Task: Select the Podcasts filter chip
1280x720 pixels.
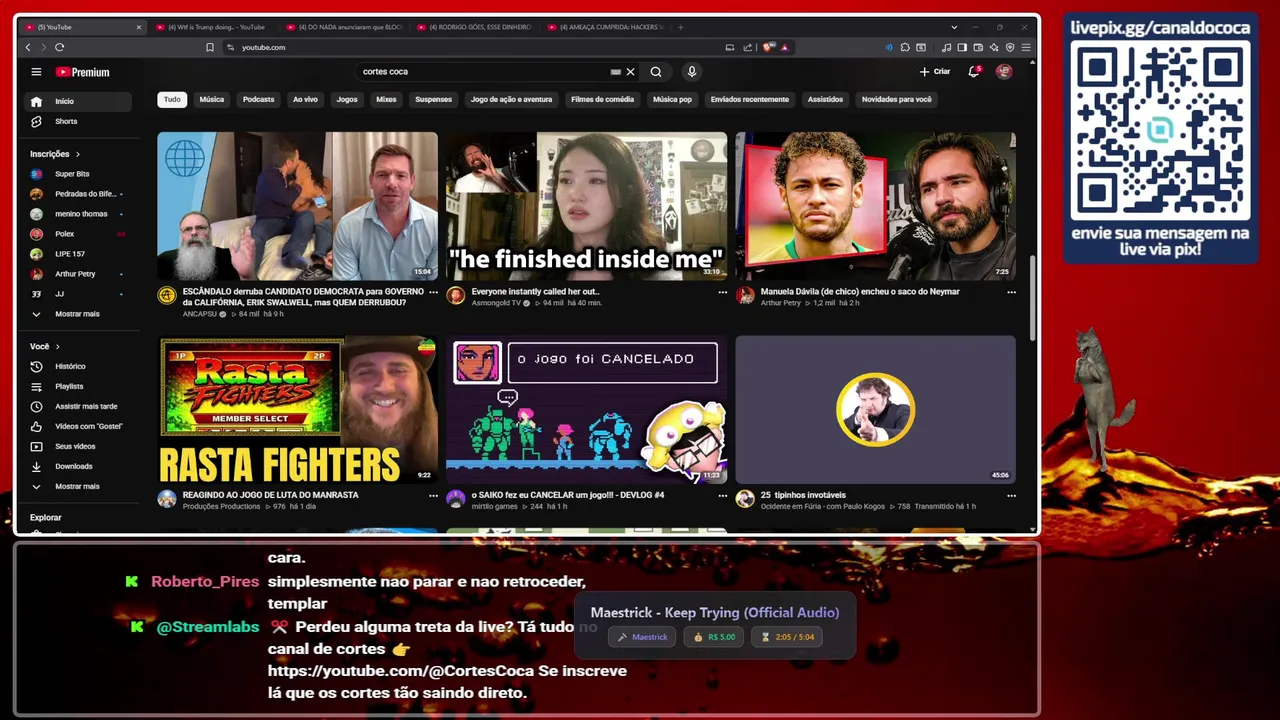Action: [258, 99]
